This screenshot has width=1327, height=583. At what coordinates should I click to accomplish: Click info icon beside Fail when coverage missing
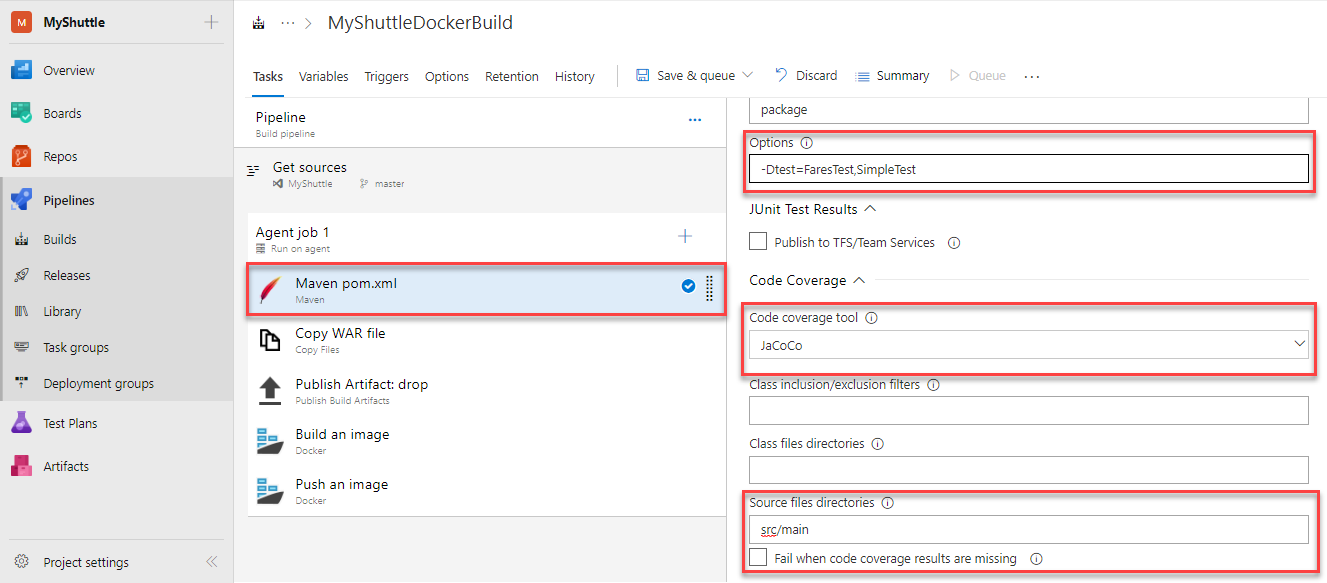tap(1036, 559)
